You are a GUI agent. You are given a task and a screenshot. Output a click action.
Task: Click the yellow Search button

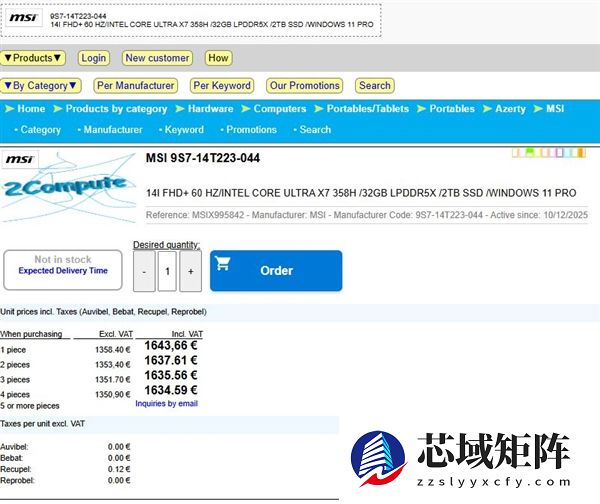point(375,86)
